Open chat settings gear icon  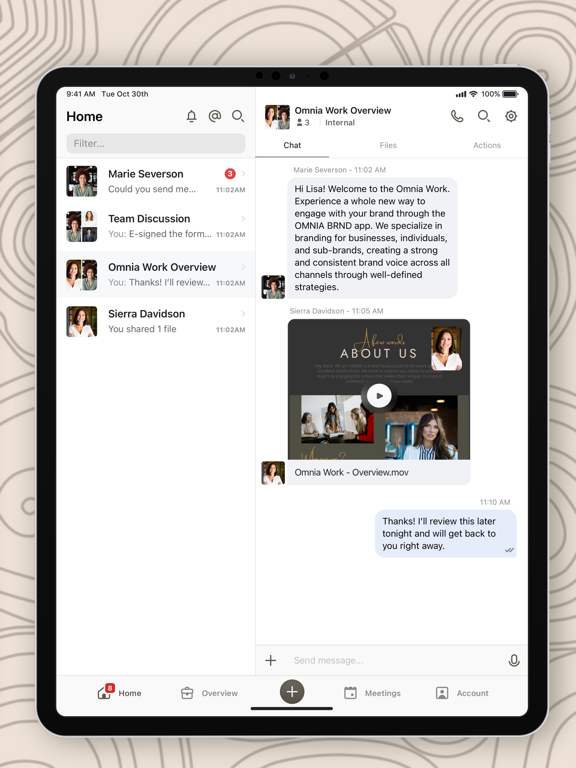(x=511, y=116)
